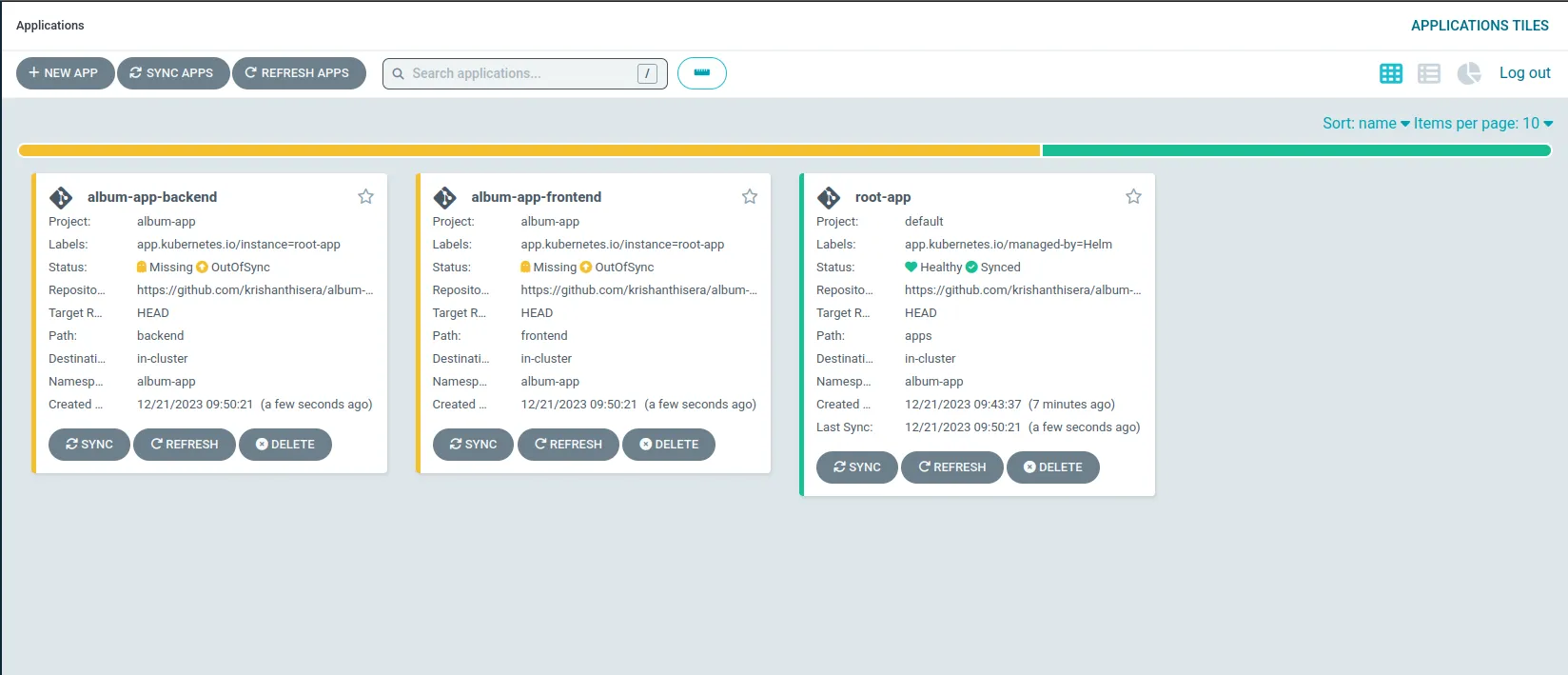This screenshot has height=675, width=1568.
Task: Favorite the album-app-backend application star
Action: pos(365,196)
